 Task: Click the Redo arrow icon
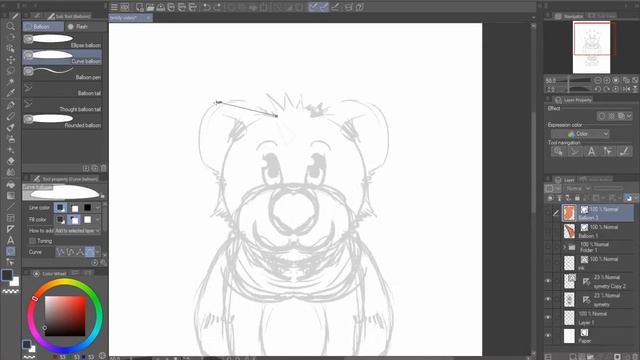click(x=217, y=7)
